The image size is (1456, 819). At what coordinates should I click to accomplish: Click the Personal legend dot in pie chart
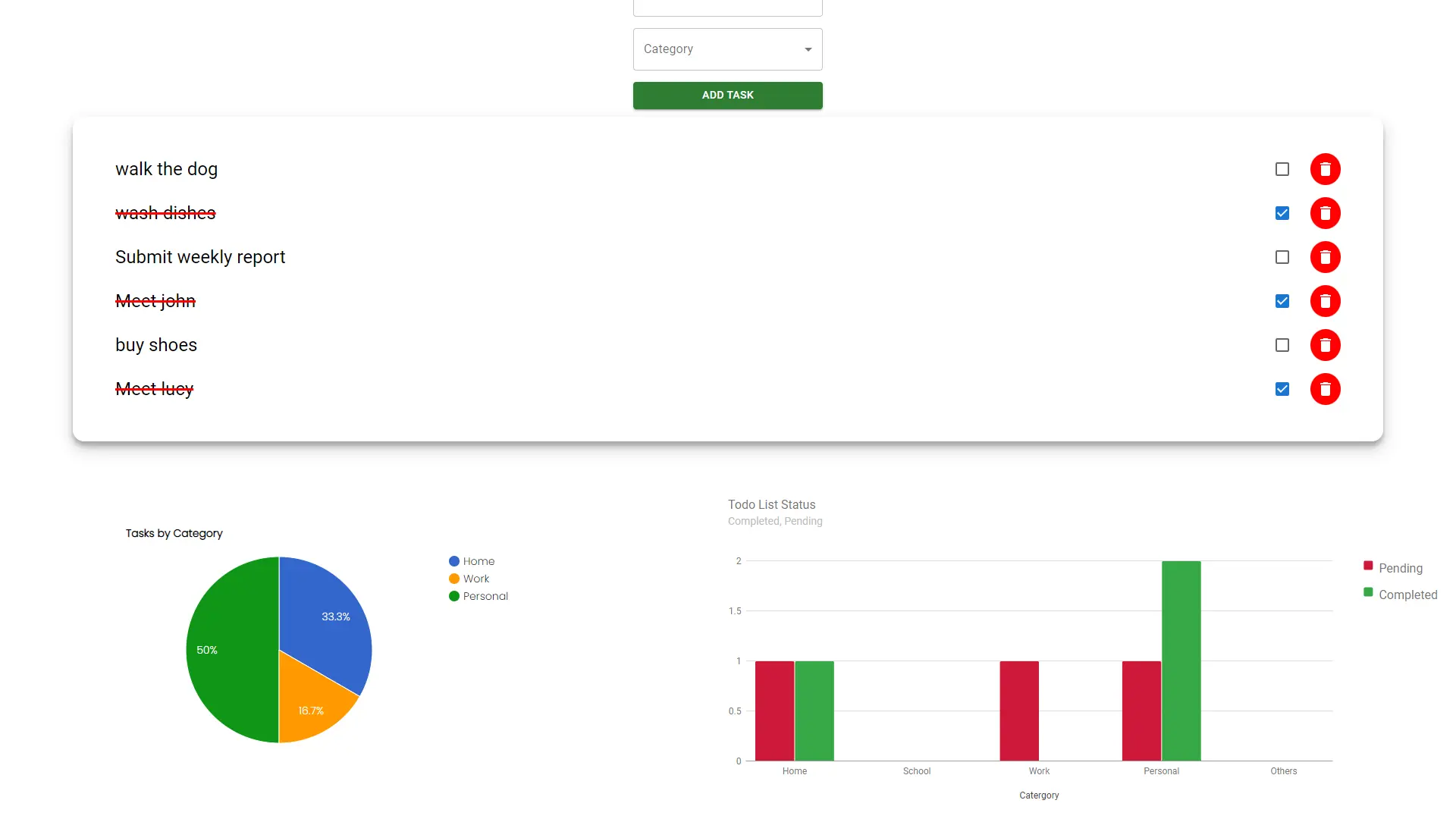pos(454,596)
